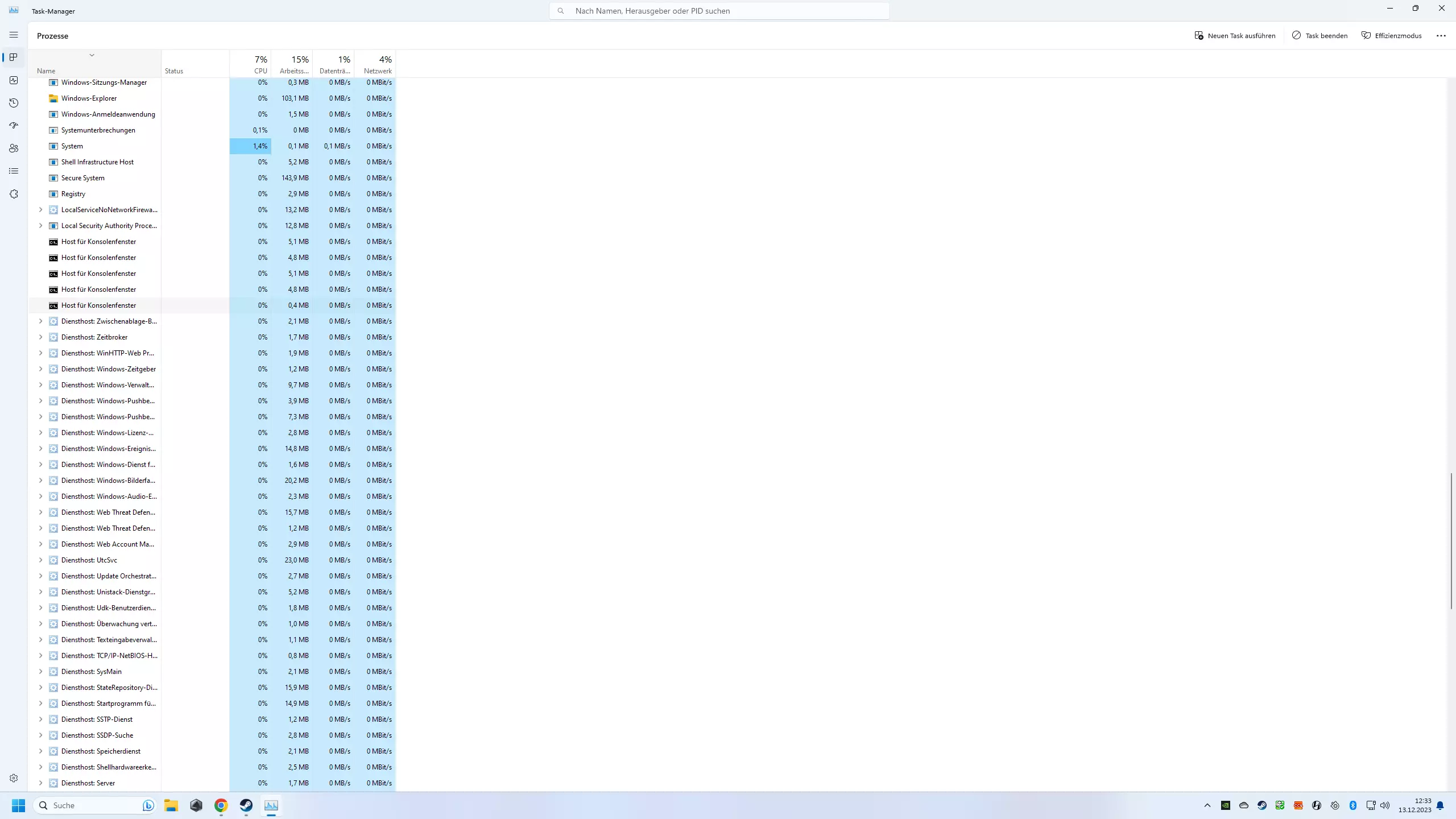The image size is (1456, 819).
Task: Sort by Netzwerk column header
Action: coord(375,63)
